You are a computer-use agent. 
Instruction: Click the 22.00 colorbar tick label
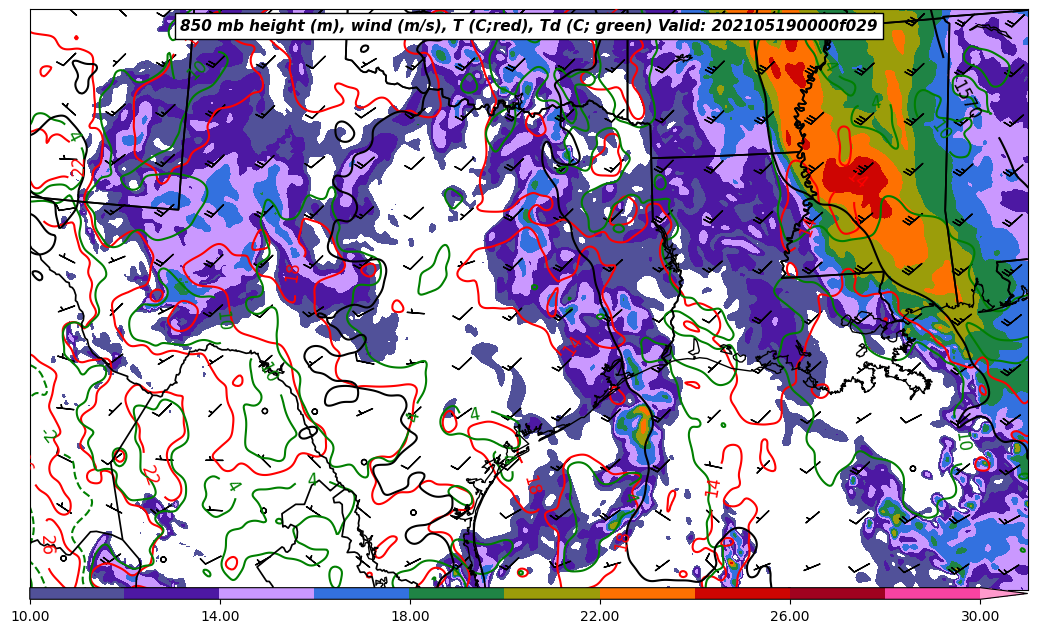pos(600,617)
